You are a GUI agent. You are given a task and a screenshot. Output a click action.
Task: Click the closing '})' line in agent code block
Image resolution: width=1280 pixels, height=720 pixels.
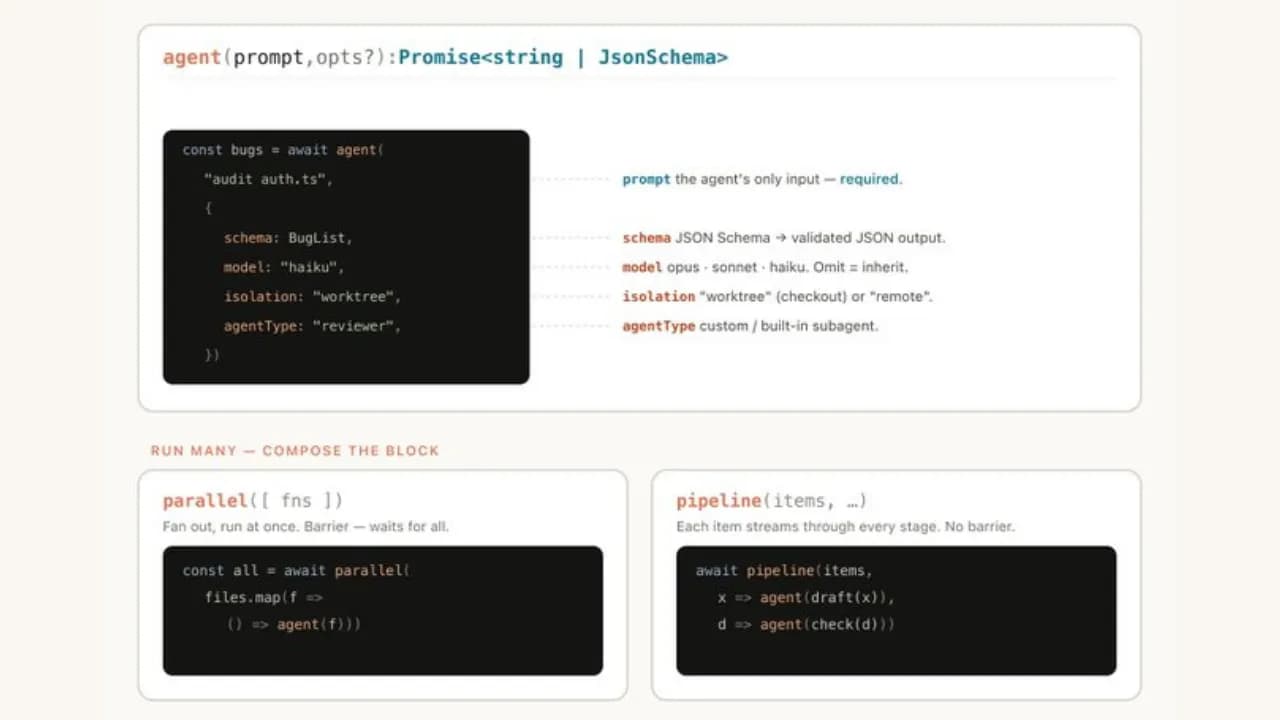211,355
